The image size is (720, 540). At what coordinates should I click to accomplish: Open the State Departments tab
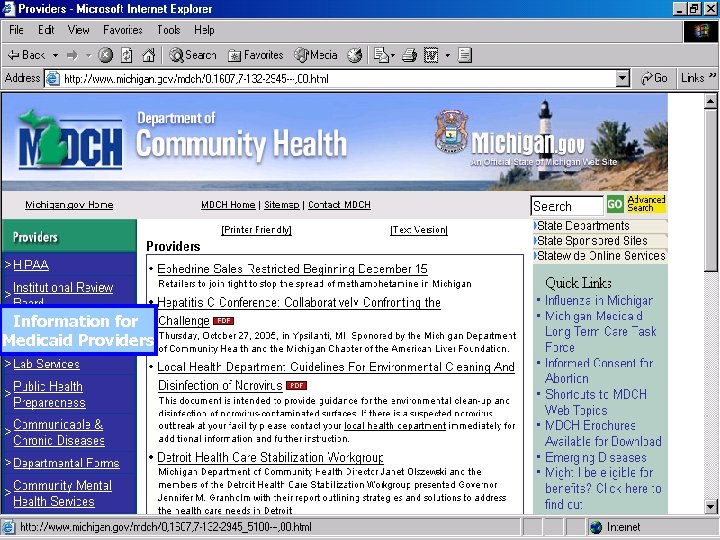(601, 226)
